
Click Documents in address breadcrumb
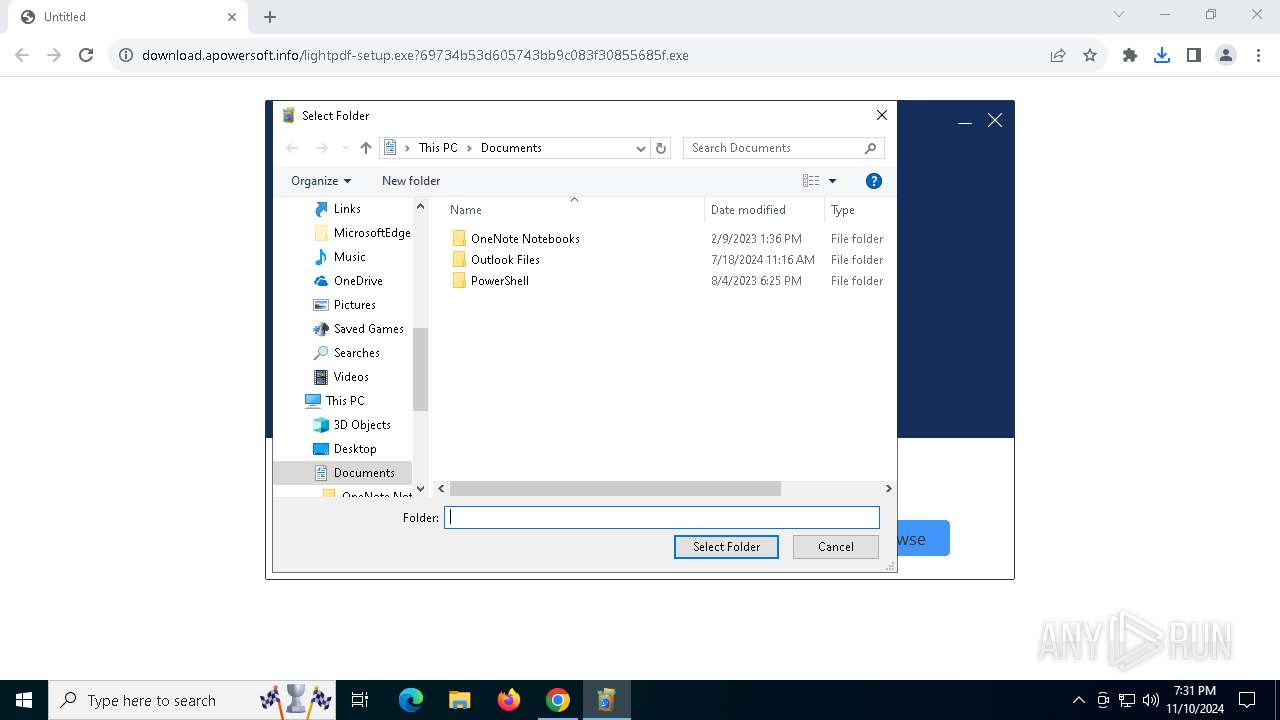[x=511, y=148]
